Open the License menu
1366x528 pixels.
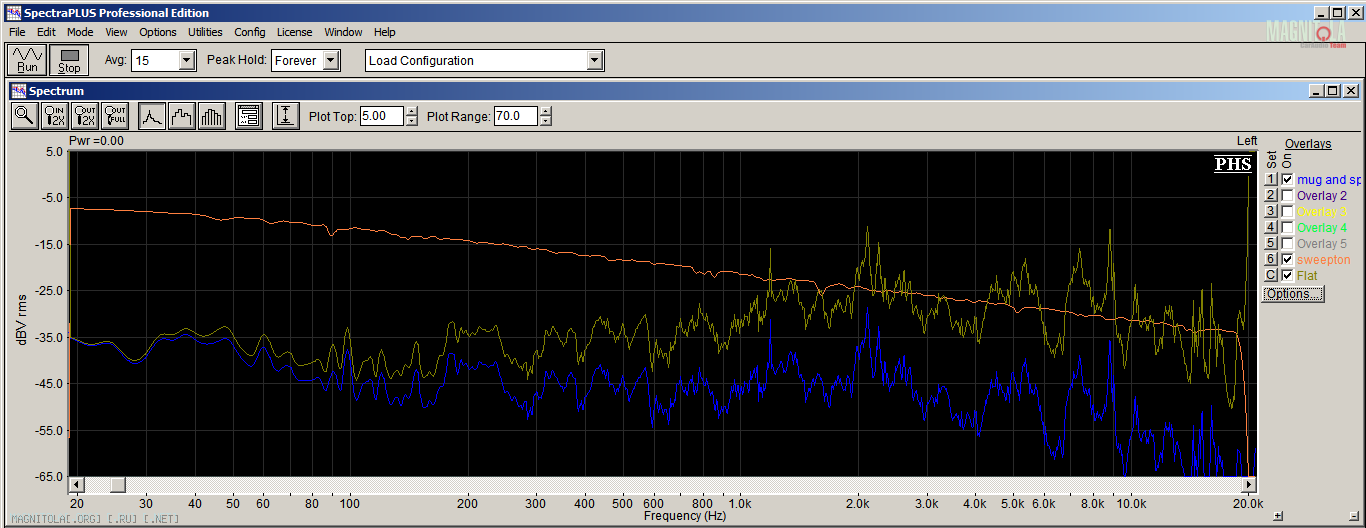(x=294, y=32)
